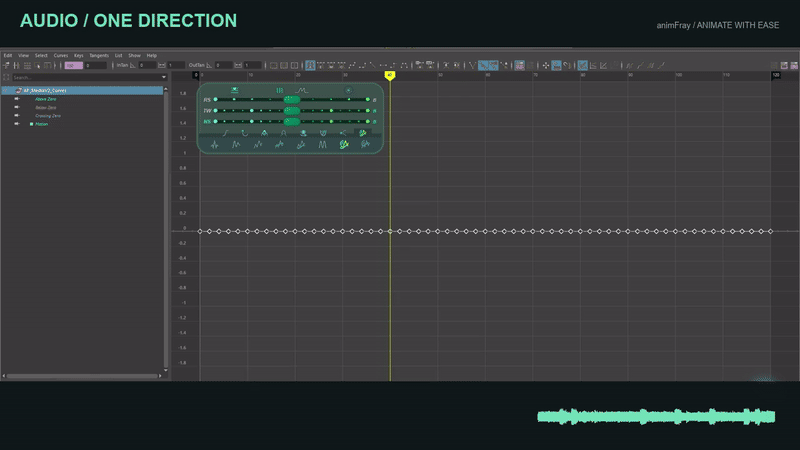
Task: Select the Crossing Zero curve
Action: (x=48, y=116)
